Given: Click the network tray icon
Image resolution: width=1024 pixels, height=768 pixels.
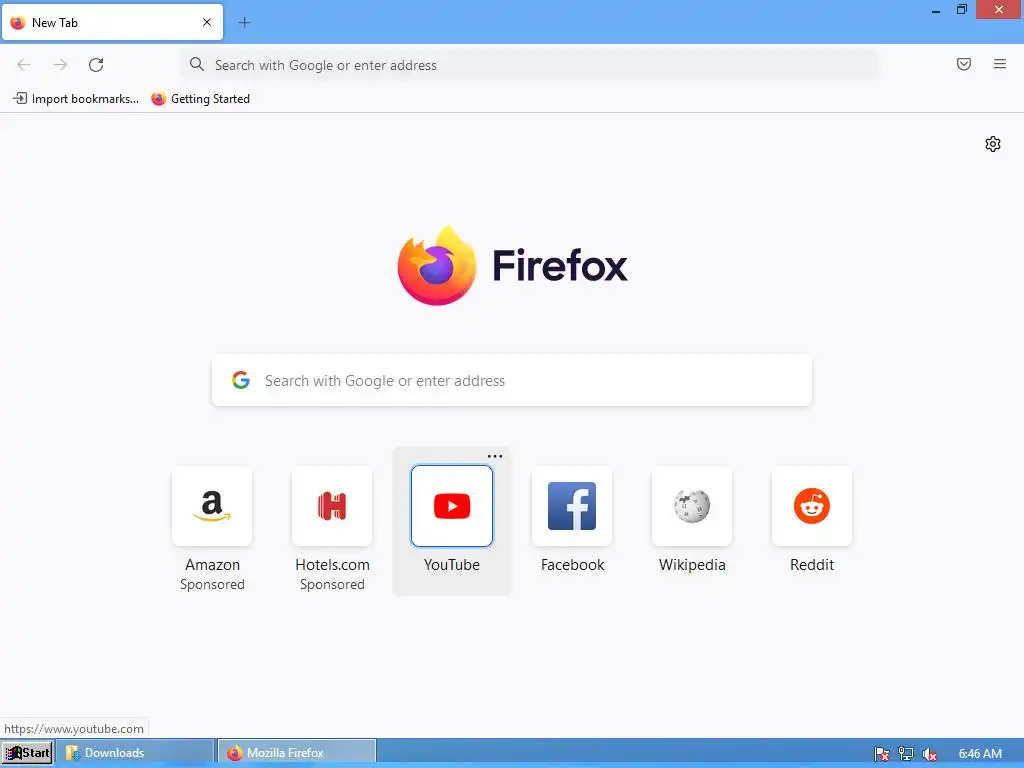Looking at the screenshot, I should coord(906,754).
